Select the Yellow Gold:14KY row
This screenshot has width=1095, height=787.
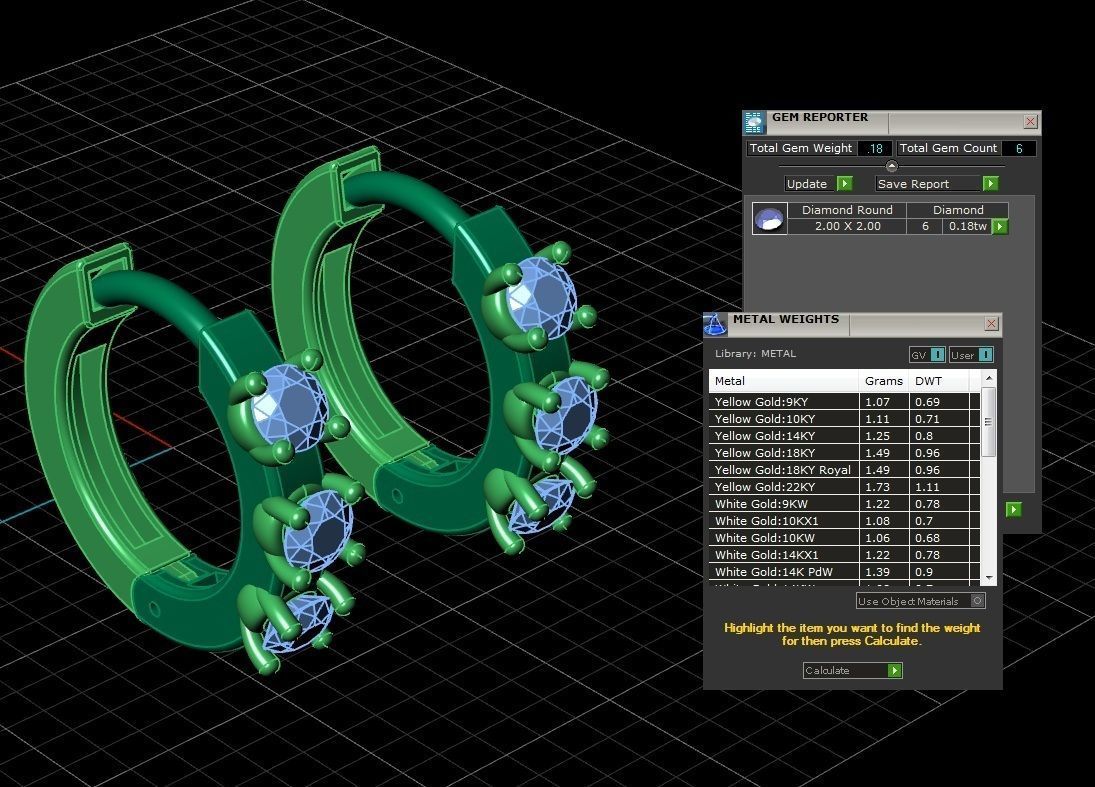[x=844, y=436]
